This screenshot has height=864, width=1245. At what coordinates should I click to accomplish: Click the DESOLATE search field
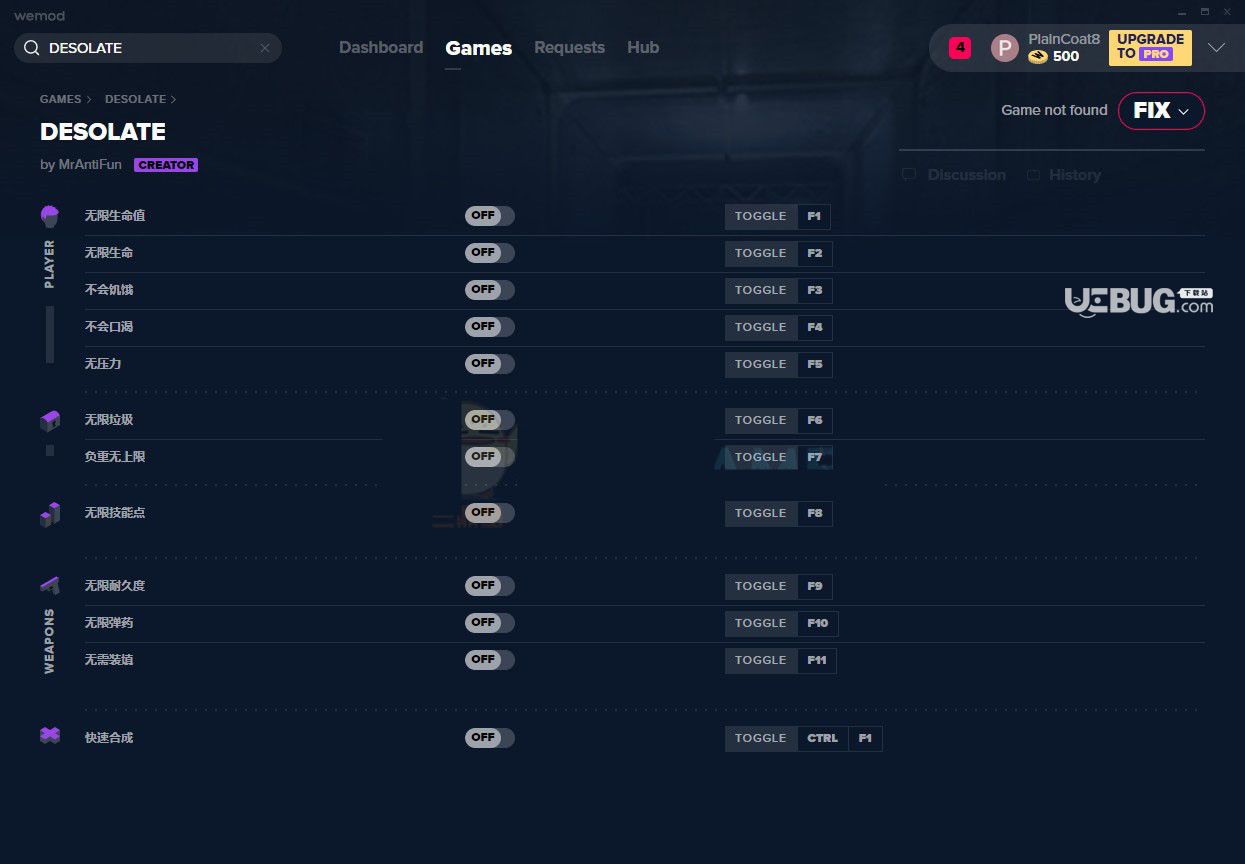[x=148, y=48]
